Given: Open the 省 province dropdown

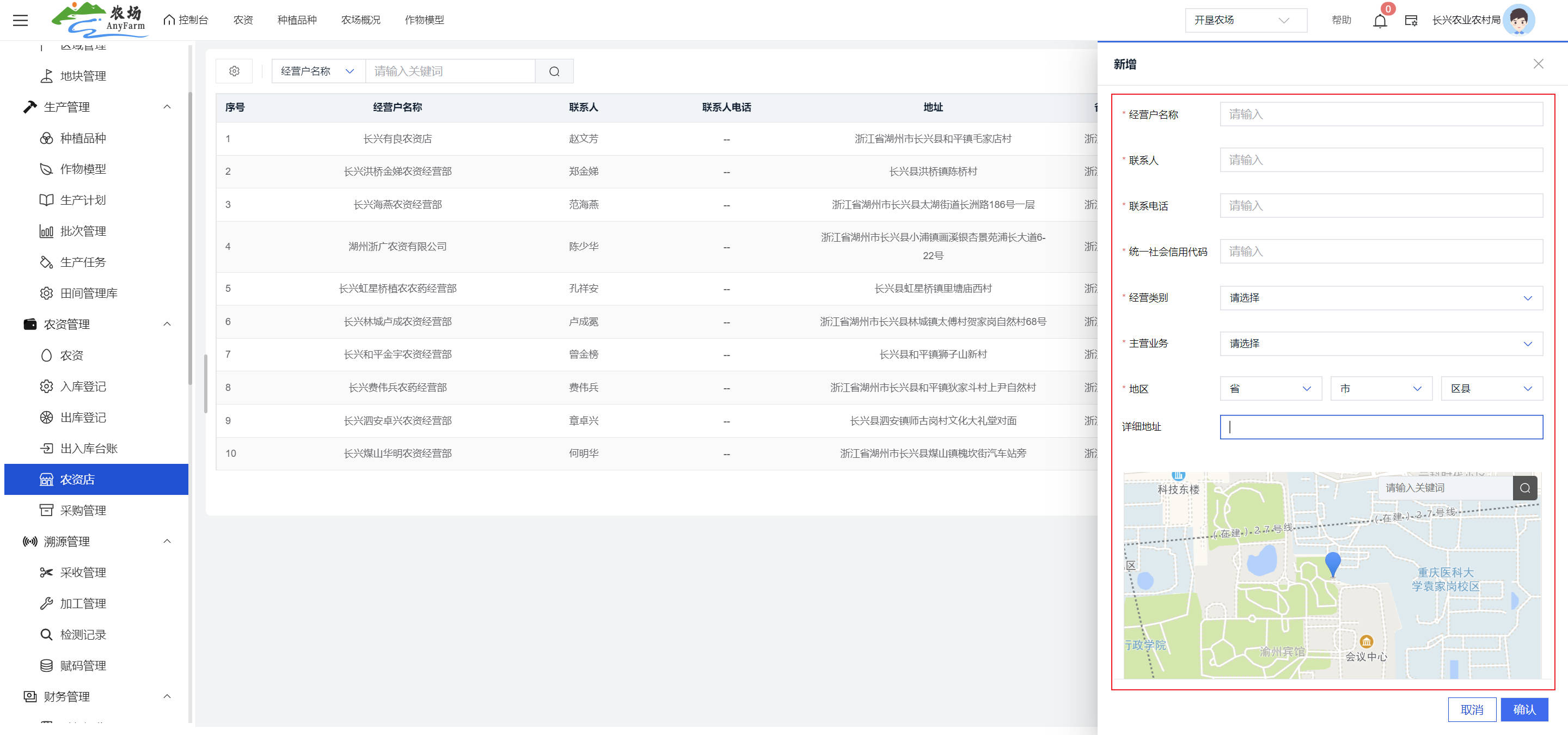Looking at the screenshot, I should pyautogui.click(x=1270, y=388).
